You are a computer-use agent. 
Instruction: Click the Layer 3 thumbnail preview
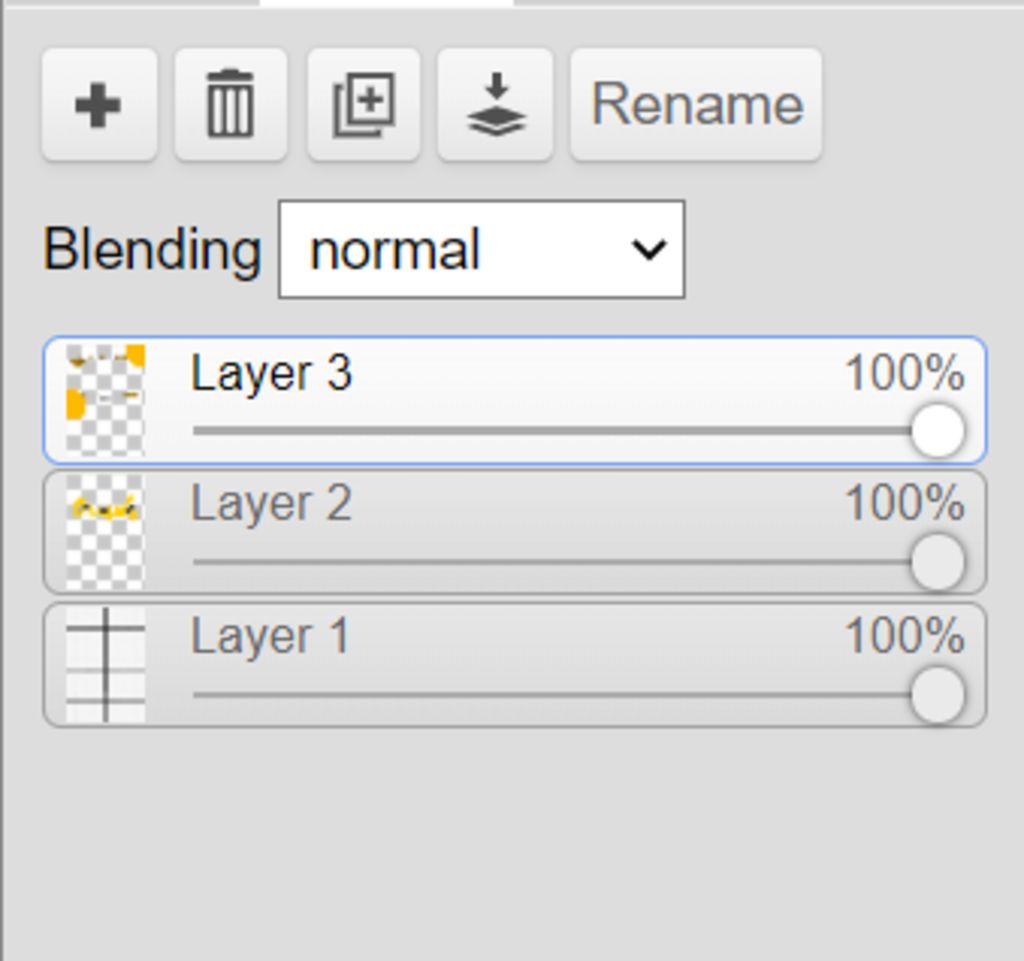(105, 400)
